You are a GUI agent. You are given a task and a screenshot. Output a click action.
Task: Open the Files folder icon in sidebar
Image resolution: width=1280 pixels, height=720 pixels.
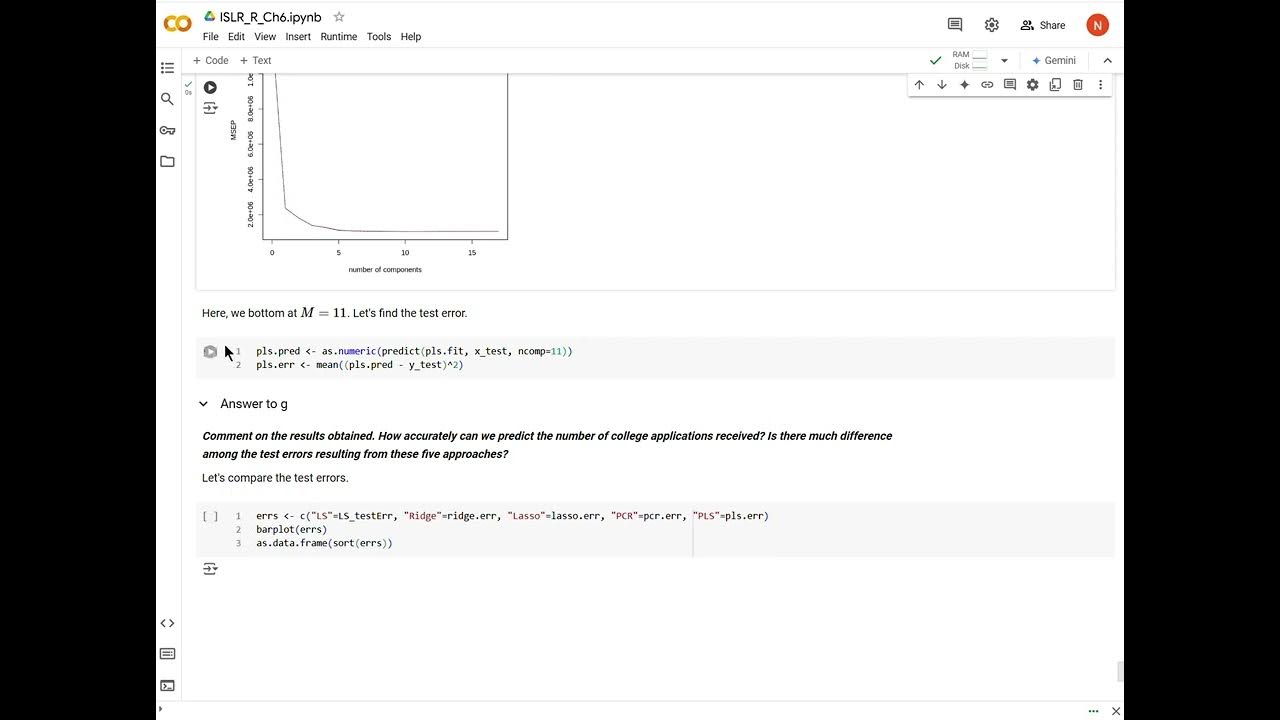pos(167,161)
